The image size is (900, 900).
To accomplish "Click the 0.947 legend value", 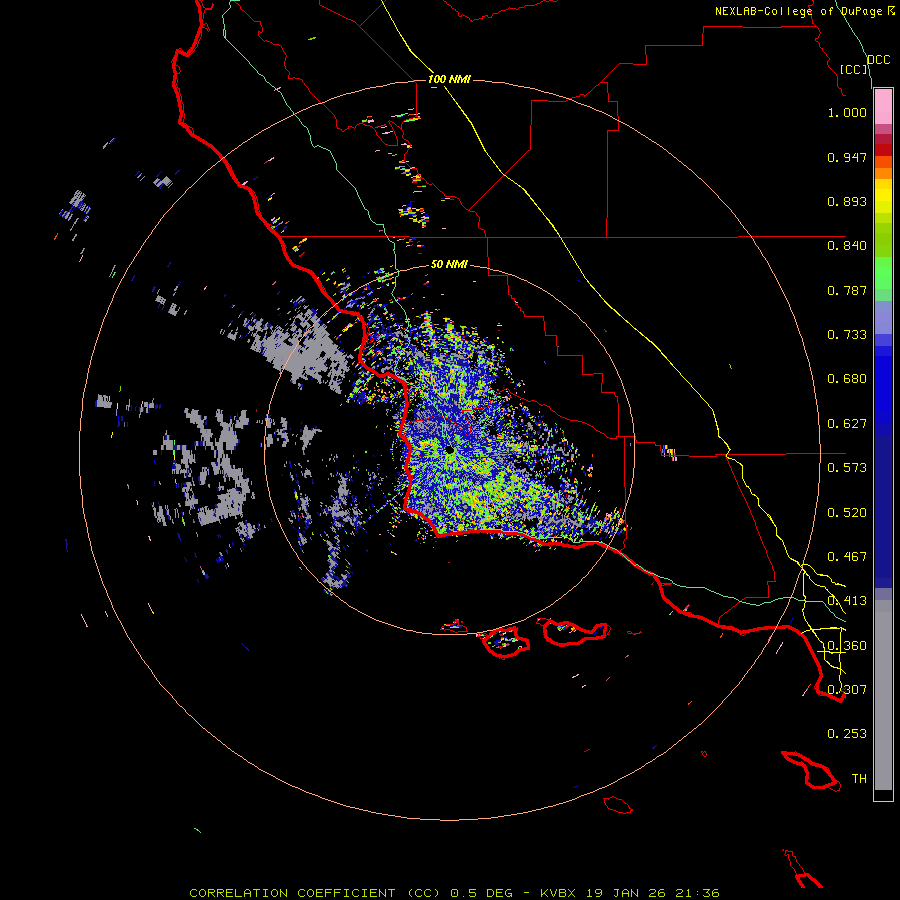I will 847,157.
